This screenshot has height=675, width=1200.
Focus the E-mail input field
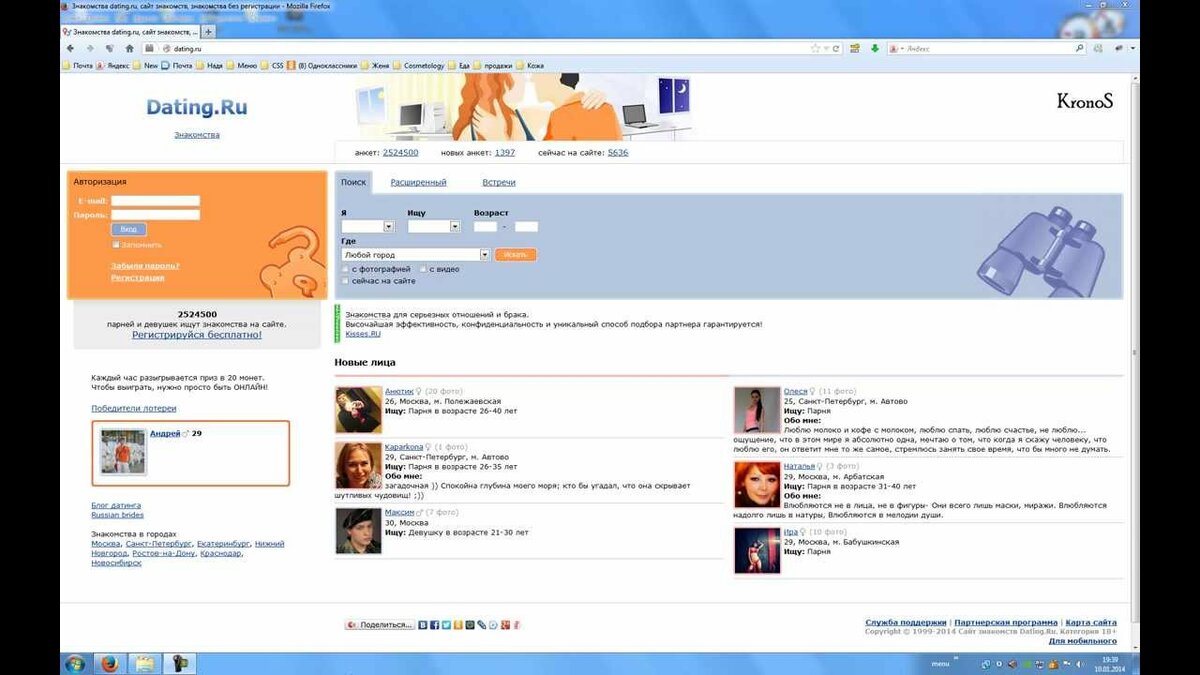pos(155,201)
